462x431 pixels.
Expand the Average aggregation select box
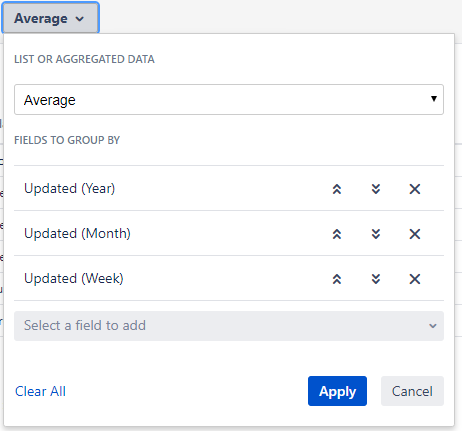pos(229,100)
